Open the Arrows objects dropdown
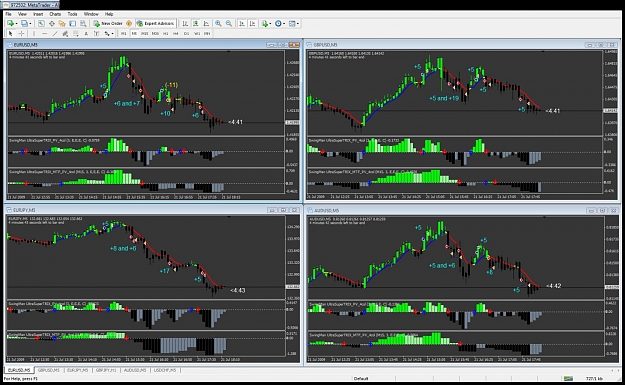625x385 pixels. pos(109,33)
